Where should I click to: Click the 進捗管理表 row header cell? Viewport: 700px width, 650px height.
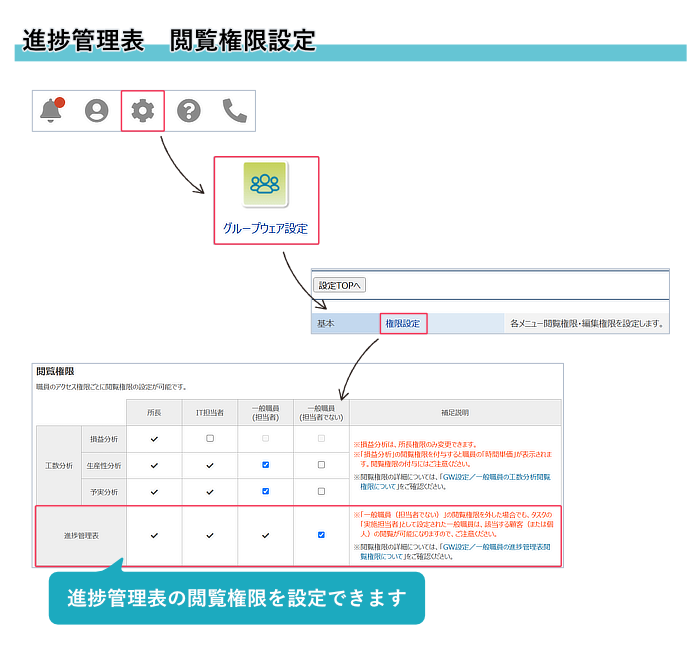pyautogui.click(x=80, y=535)
